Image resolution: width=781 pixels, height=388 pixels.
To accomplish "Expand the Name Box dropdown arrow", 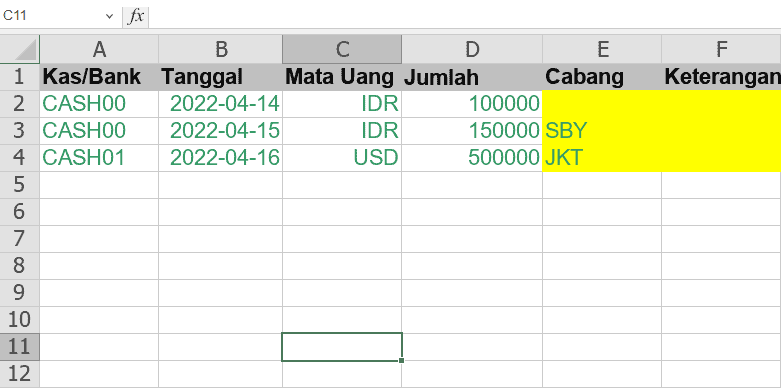I will click(110, 16).
